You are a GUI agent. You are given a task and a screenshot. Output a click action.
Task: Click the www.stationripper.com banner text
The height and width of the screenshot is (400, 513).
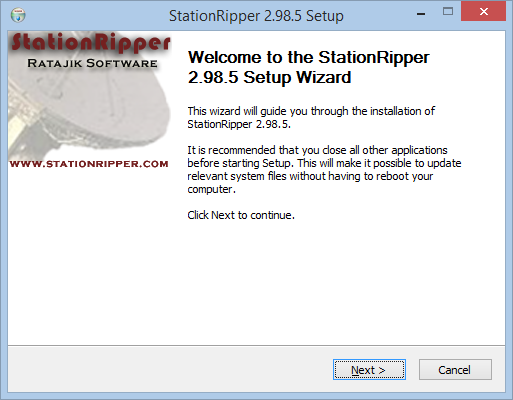[89, 164]
